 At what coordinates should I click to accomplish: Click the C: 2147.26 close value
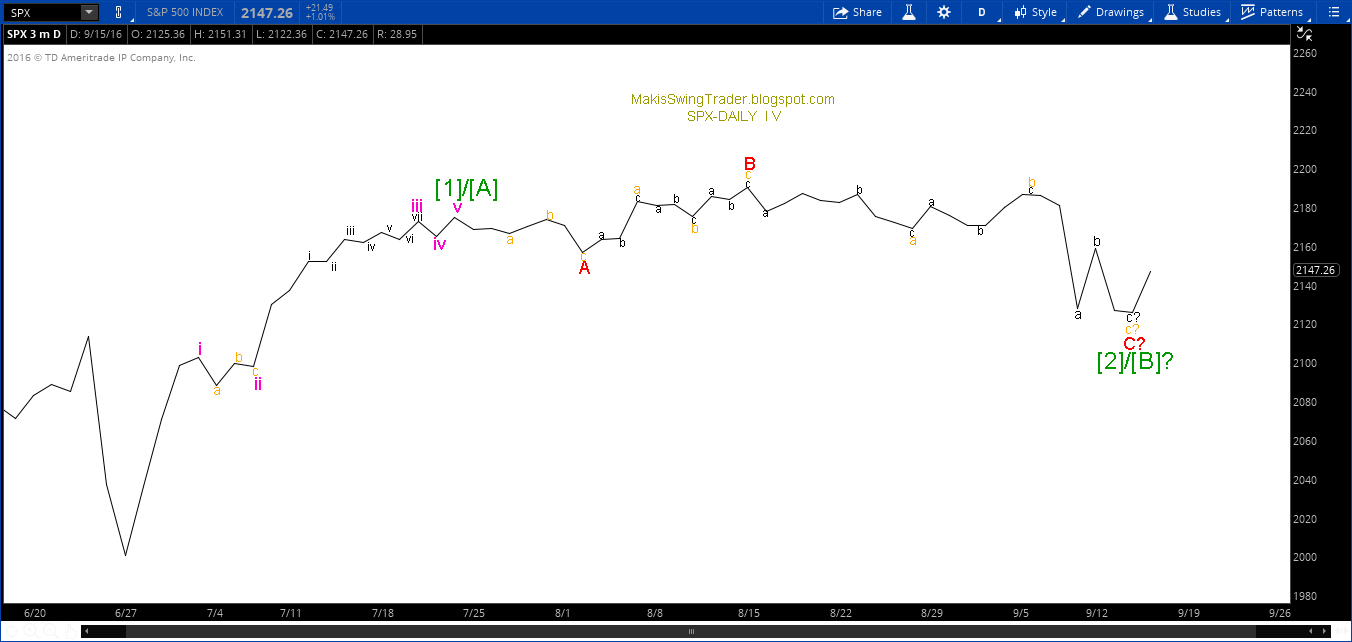click(340, 33)
